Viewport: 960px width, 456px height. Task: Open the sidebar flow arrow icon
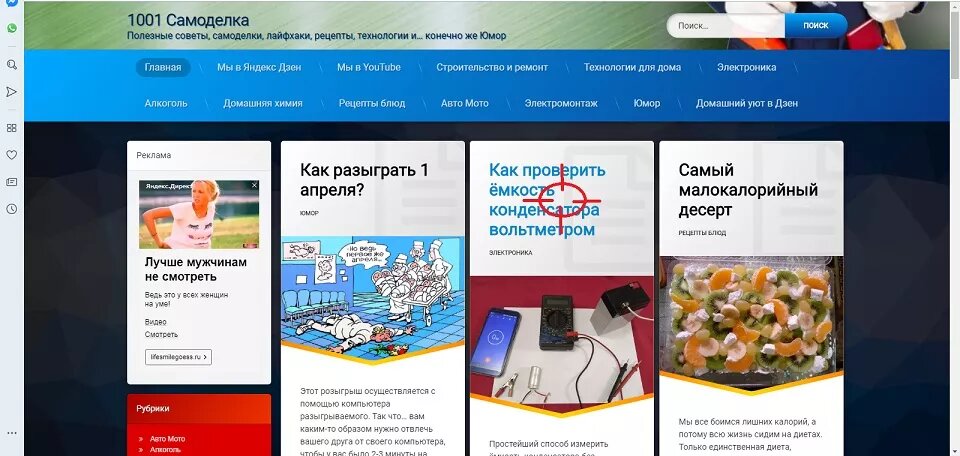[12, 92]
